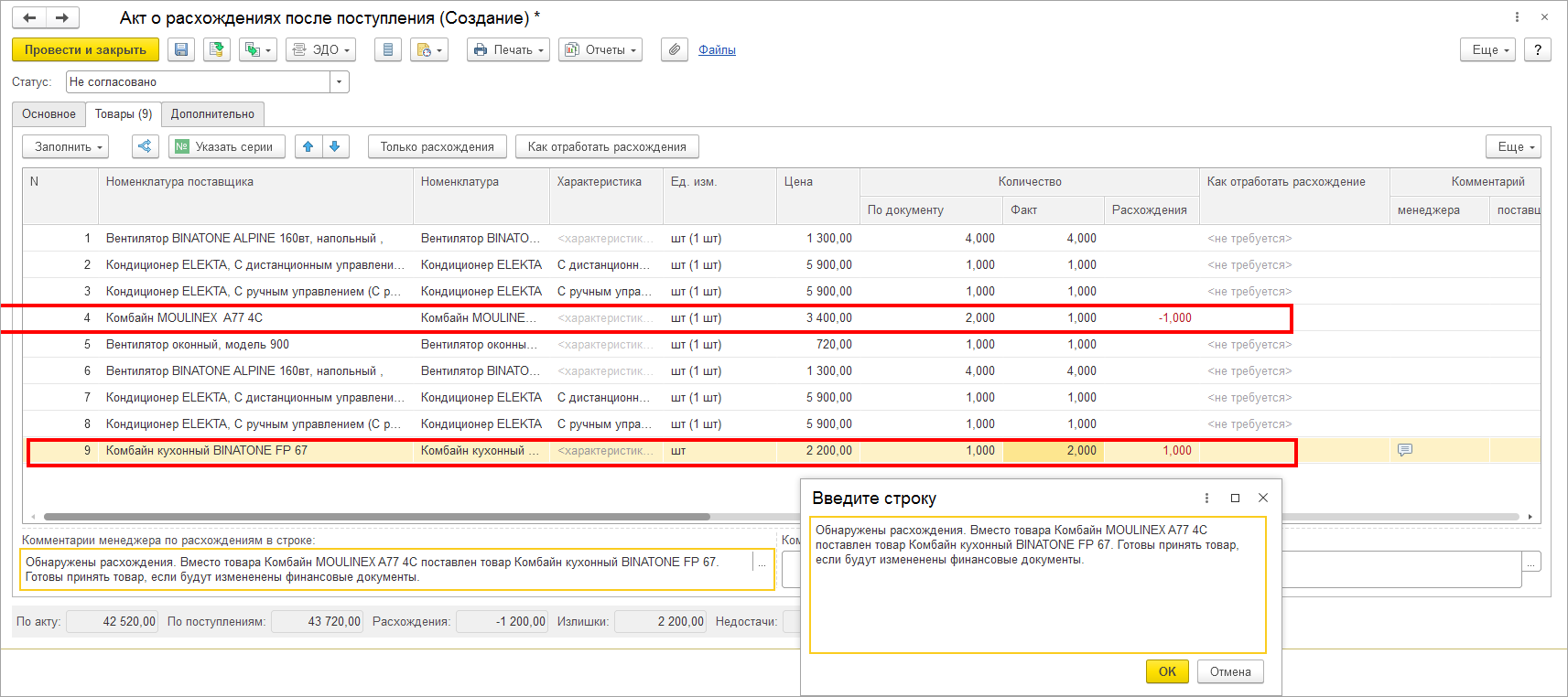Image resolution: width=1568 pixels, height=697 pixels.
Task: Expand the Статус dropdown arrow
Action: coord(340,81)
